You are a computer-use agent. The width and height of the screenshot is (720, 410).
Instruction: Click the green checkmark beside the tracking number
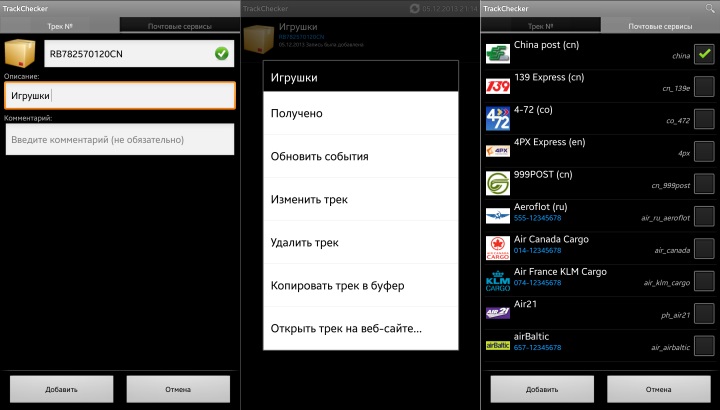coord(221,54)
